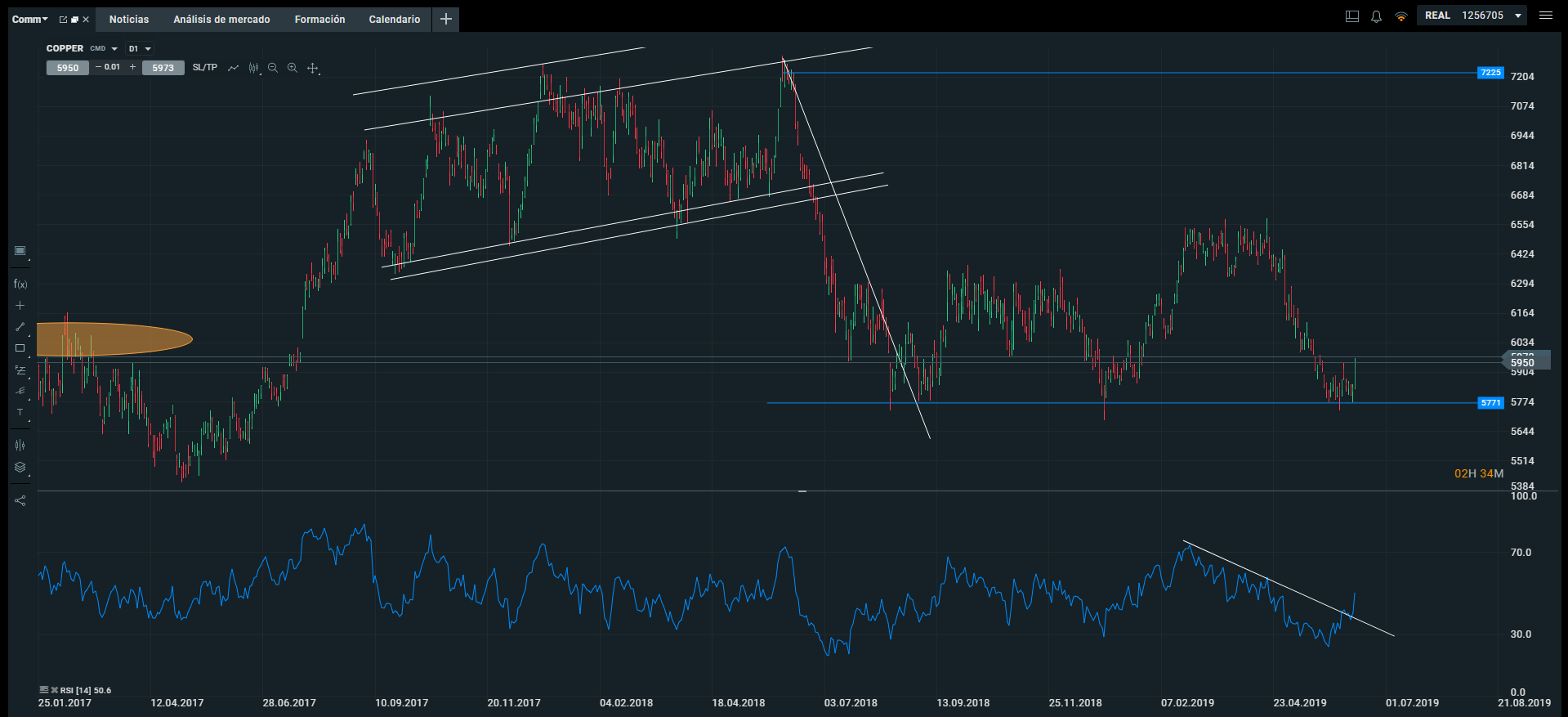Toggle RSI indicator visibility
This screenshot has width=1568, height=717.
click(x=44, y=690)
